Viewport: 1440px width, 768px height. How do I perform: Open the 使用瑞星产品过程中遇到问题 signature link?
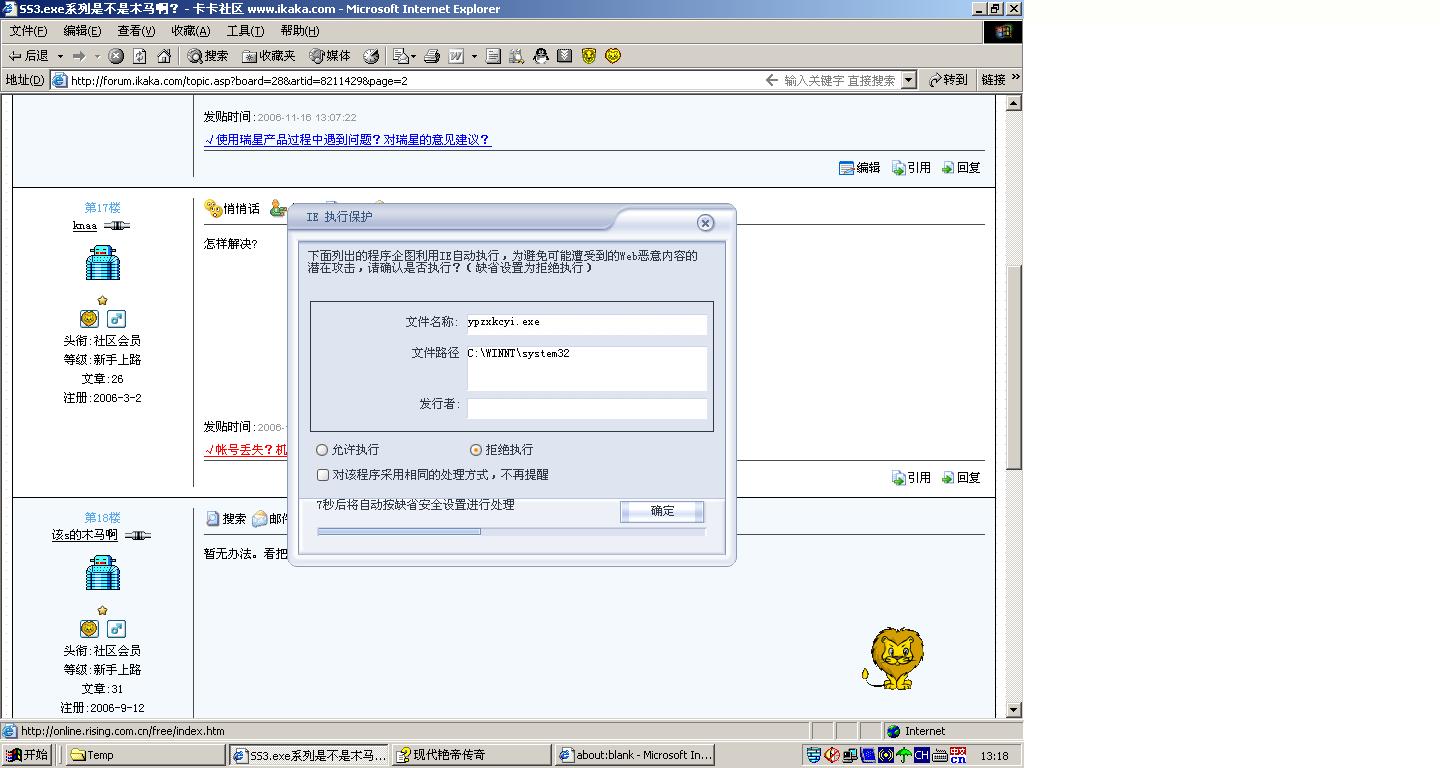pos(347,140)
